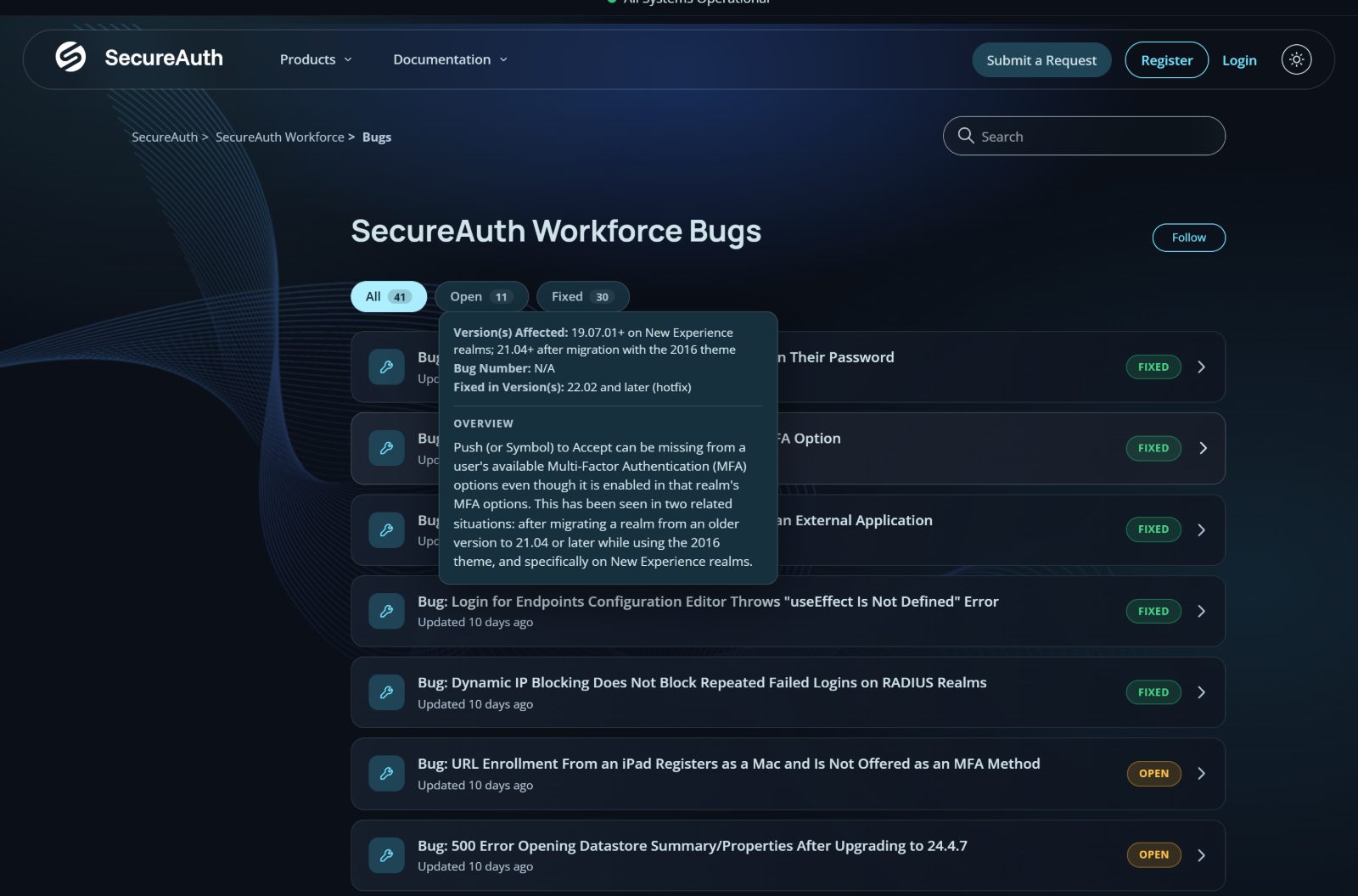Open URL Enrollment From an iPad bug
The height and width of the screenshot is (896, 1358).
(x=729, y=764)
